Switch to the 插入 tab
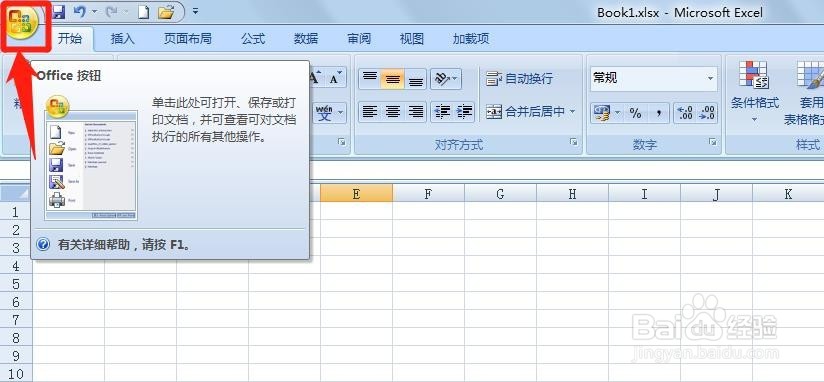 pyautogui.click(x=123, y=38)
